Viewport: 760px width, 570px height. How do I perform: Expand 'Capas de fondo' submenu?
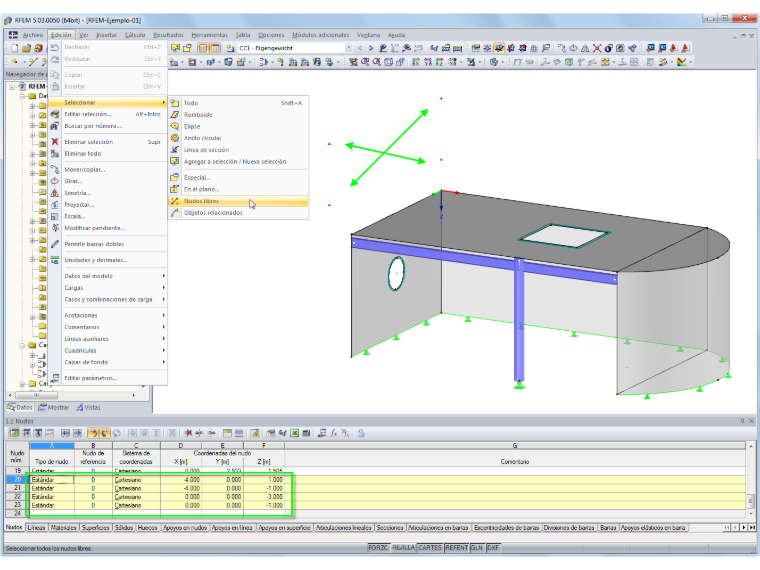108,362
